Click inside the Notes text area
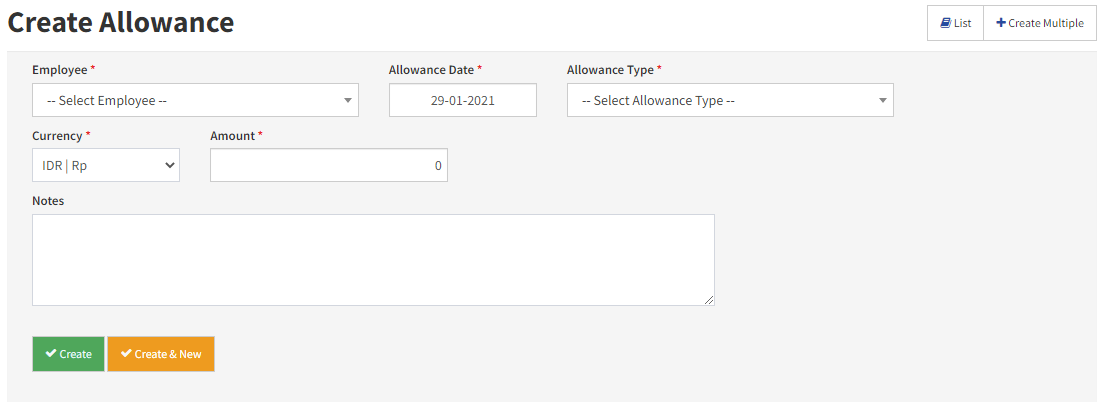This screenshot has width=1105, height=408. tap(374, 260)
